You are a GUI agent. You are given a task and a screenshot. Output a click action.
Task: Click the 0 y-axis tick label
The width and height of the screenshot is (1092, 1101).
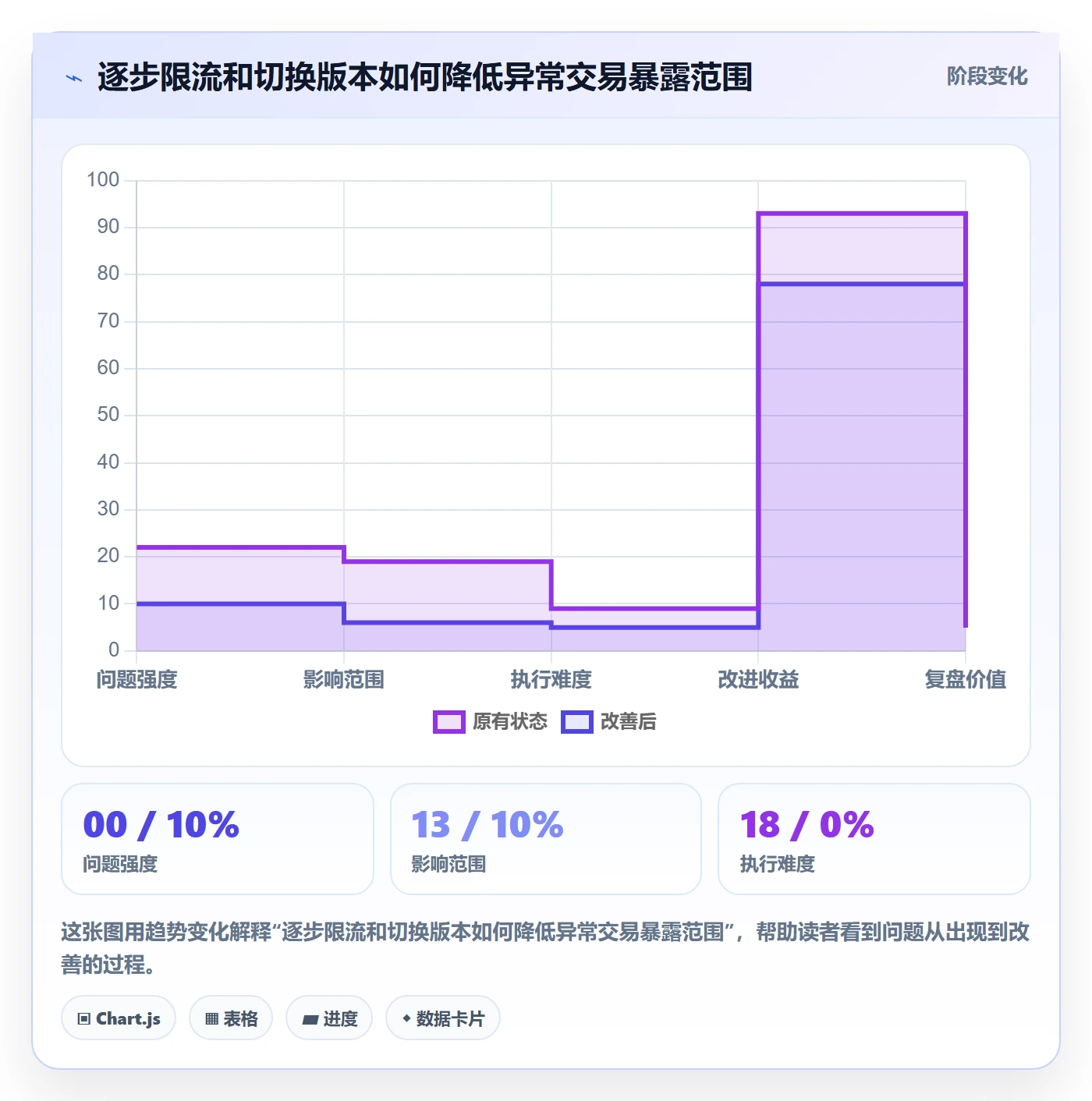pyautogui.click(x=114, y=650)
